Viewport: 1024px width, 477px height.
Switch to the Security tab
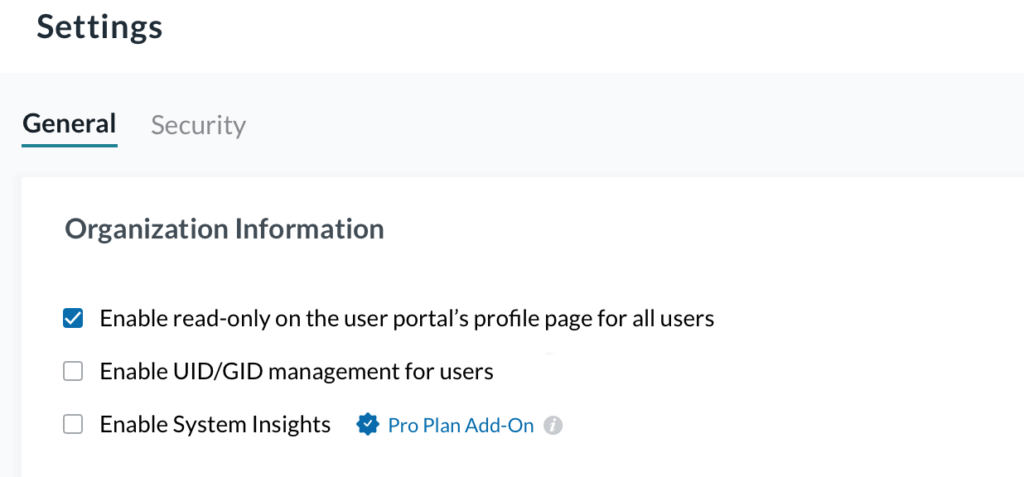pos(198,125)
